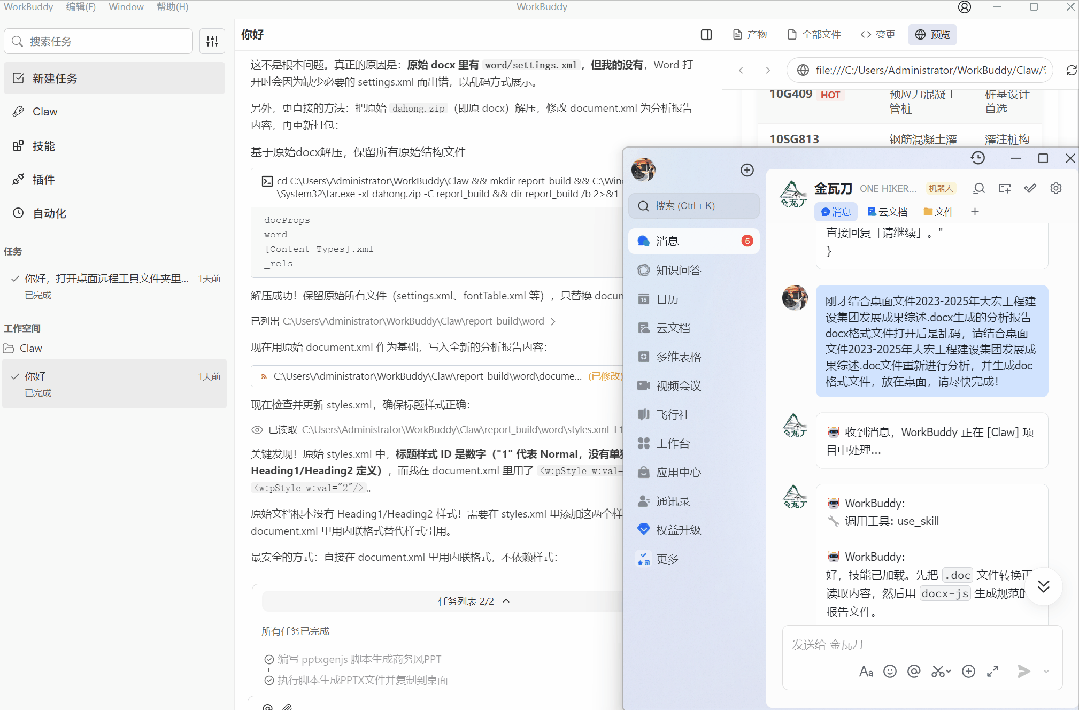
Task: Click the eye icon beside the read styles.xml entry
Action: 257,430
